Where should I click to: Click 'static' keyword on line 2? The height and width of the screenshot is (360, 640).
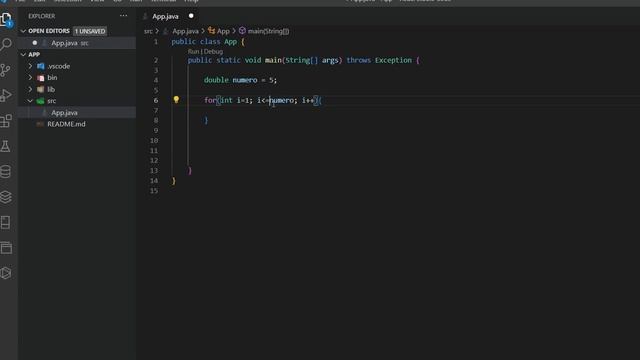point(228,60)
